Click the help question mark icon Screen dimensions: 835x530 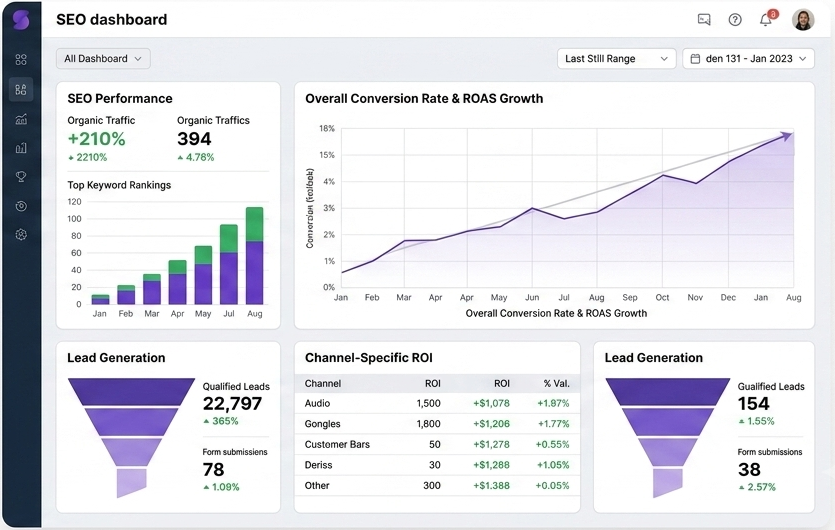click(x=735, y=20)
